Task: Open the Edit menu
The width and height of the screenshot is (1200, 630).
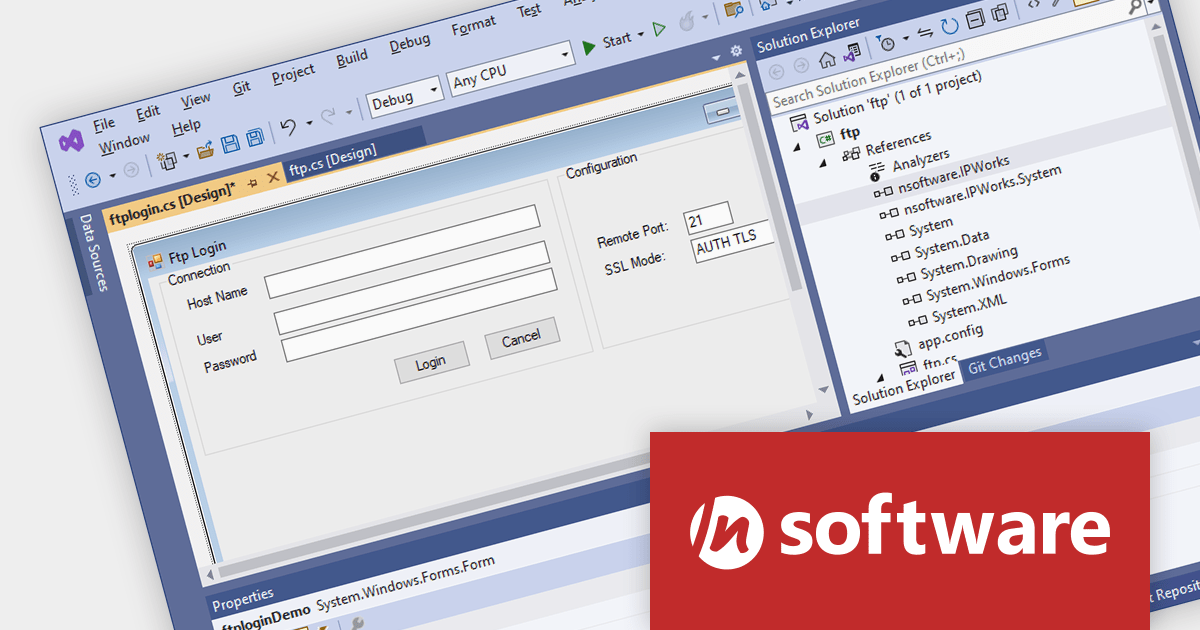Action: coord(148,112)
